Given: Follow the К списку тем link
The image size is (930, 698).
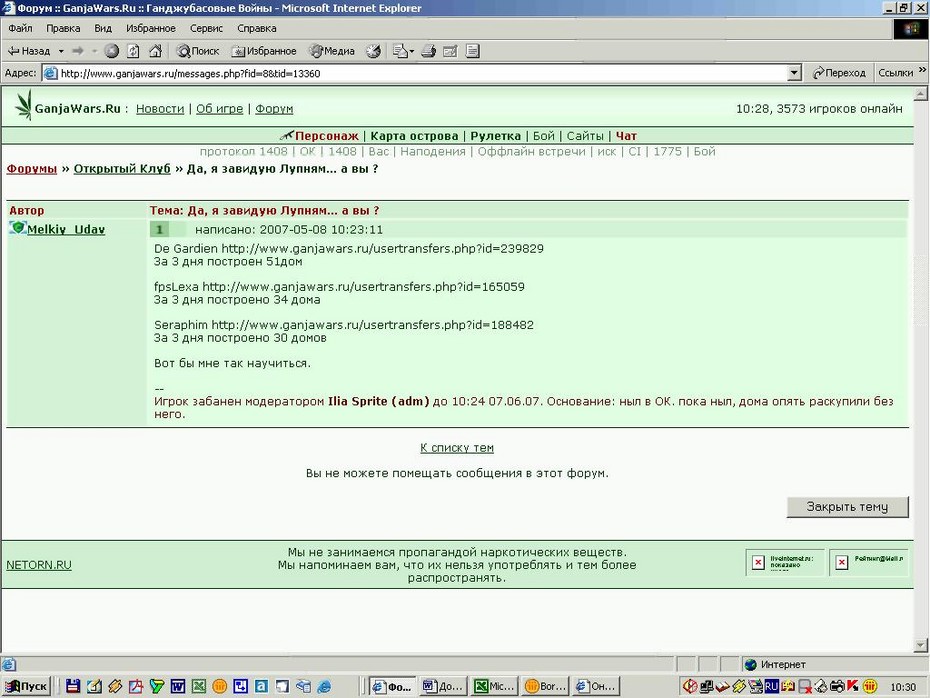Looking at the screenshot, I should (x=457, y=448).
